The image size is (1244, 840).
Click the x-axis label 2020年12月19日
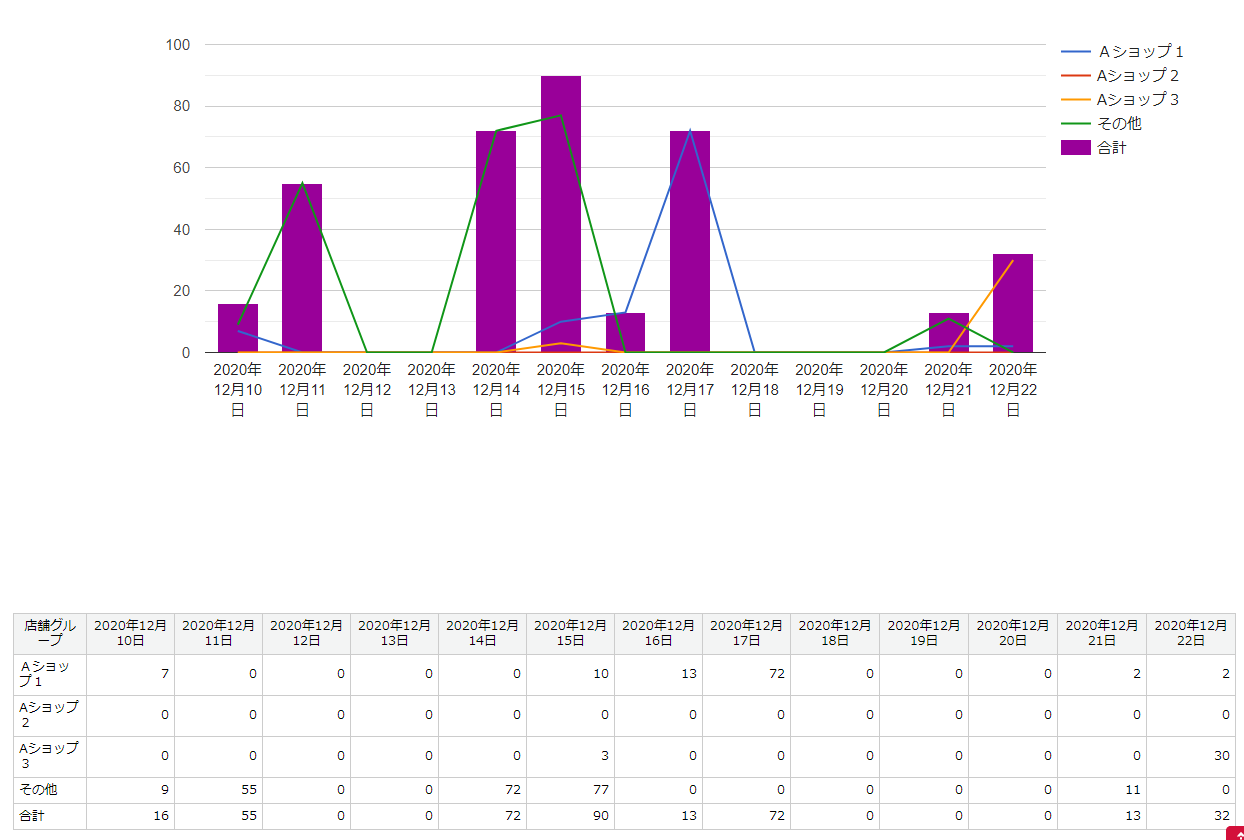point(819,390)
